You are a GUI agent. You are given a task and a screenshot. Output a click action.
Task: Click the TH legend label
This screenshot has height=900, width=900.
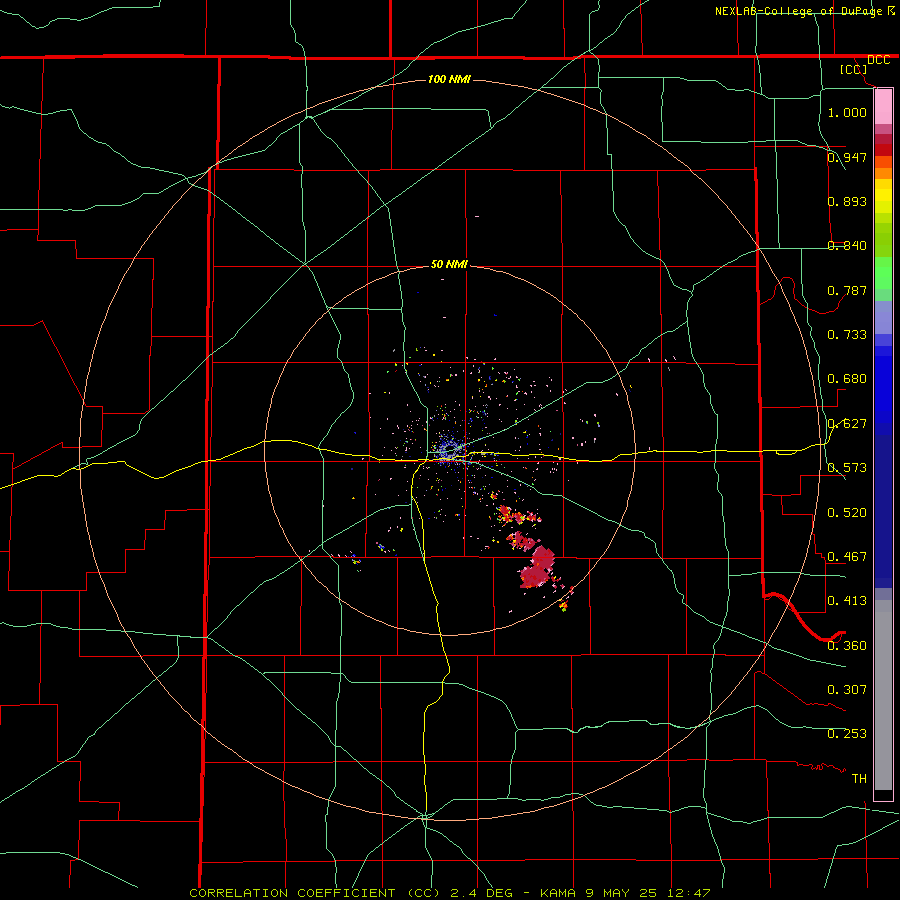pyautogui.click(x=859, y=779)
